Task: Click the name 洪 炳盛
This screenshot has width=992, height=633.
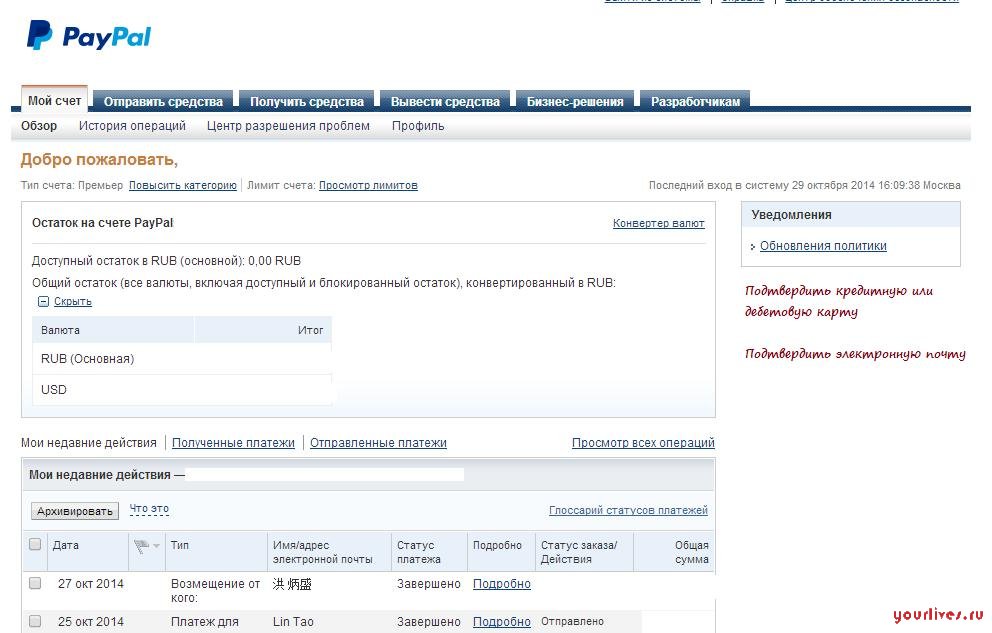Action: point(292,584)
